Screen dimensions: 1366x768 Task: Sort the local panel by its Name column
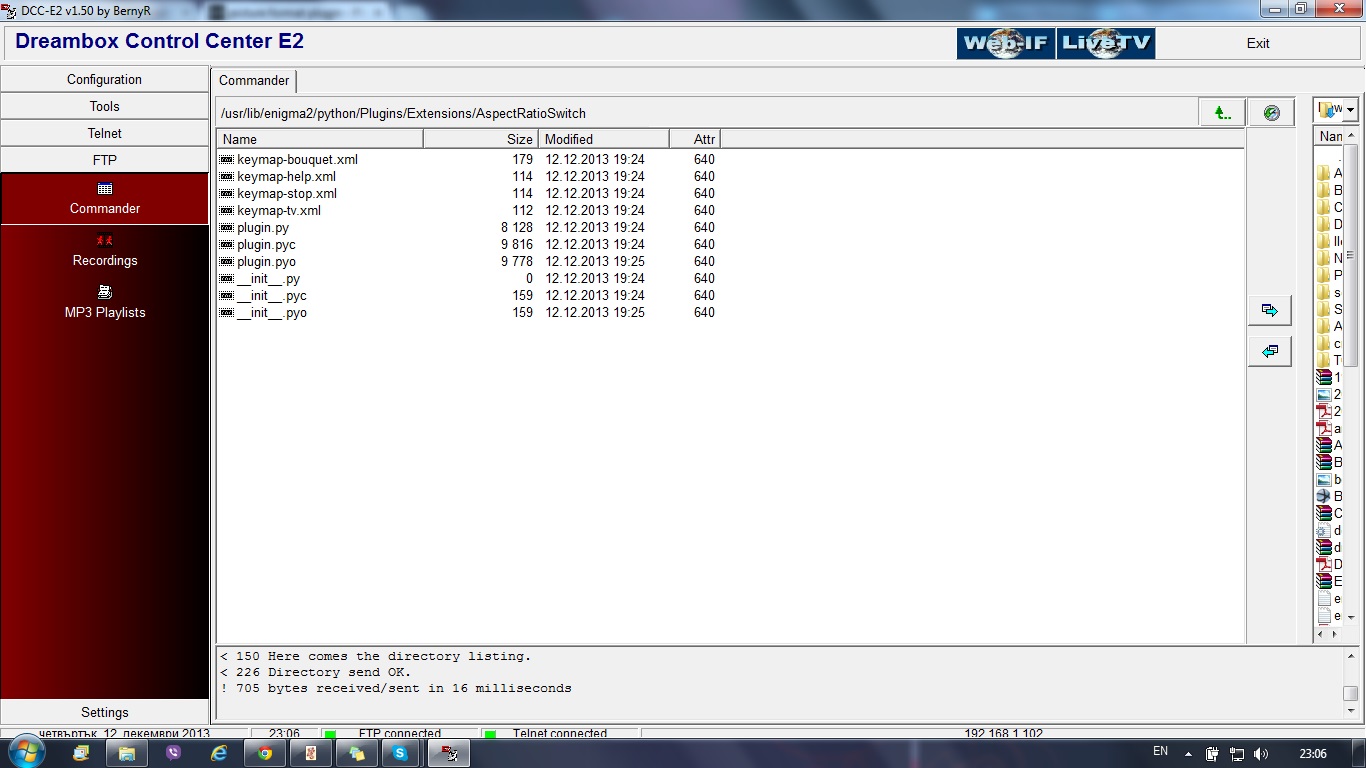point(1329,136)
